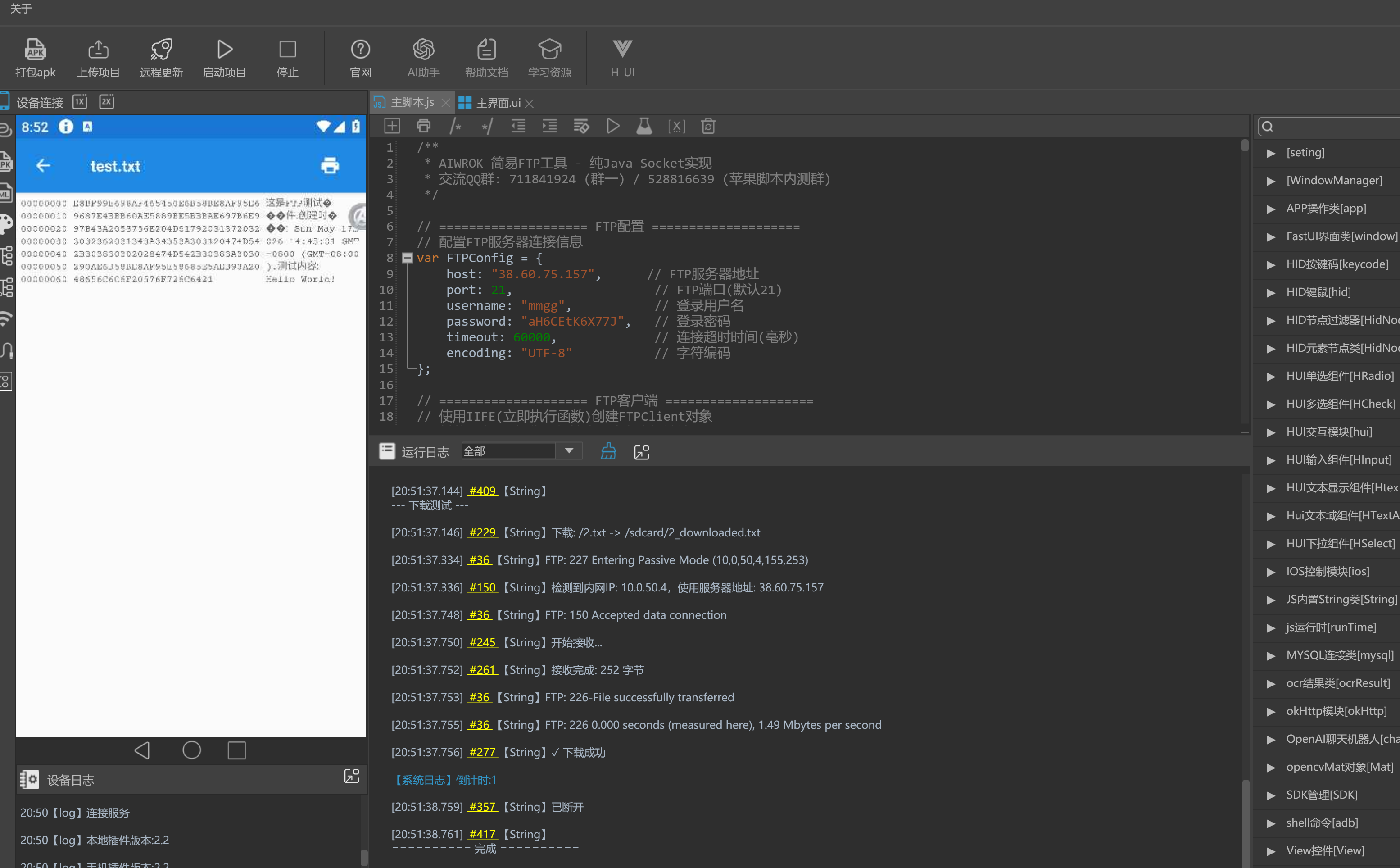
Task: Click the 运行日志 panel icon
Action: click(387, 451)
